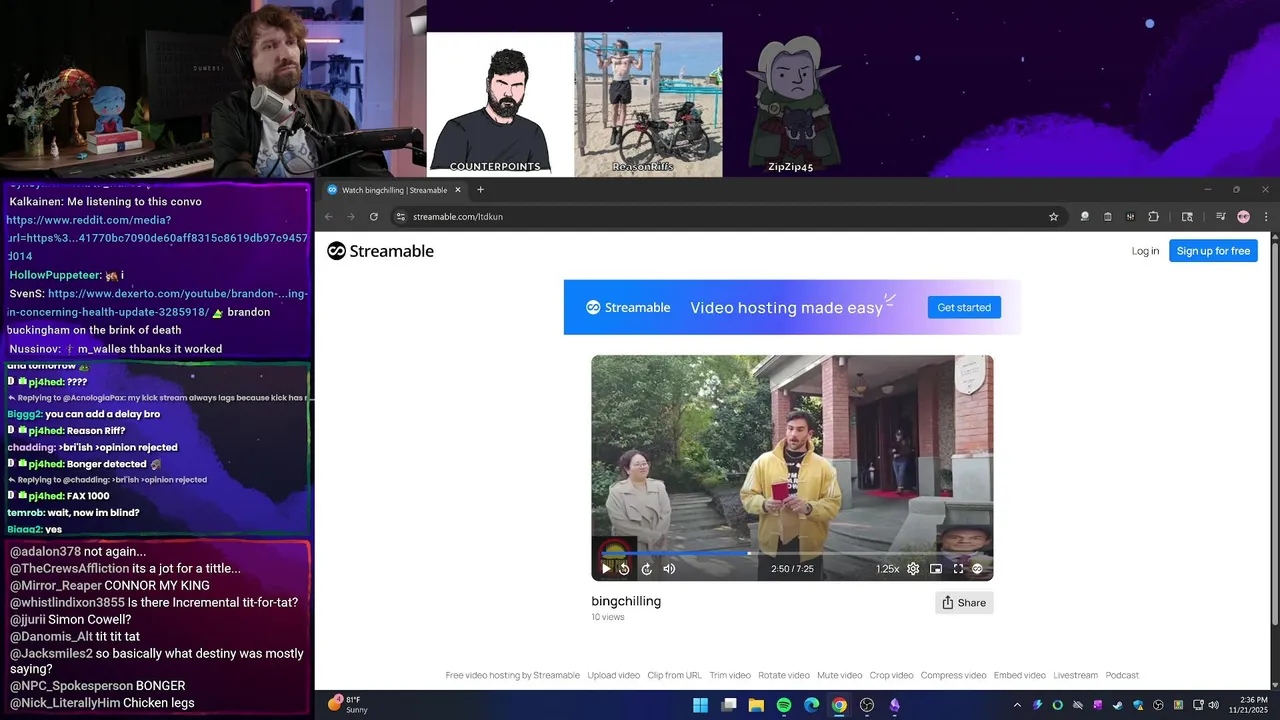
Task: Open Mute video footer link
Action: [x=839, y=675]
